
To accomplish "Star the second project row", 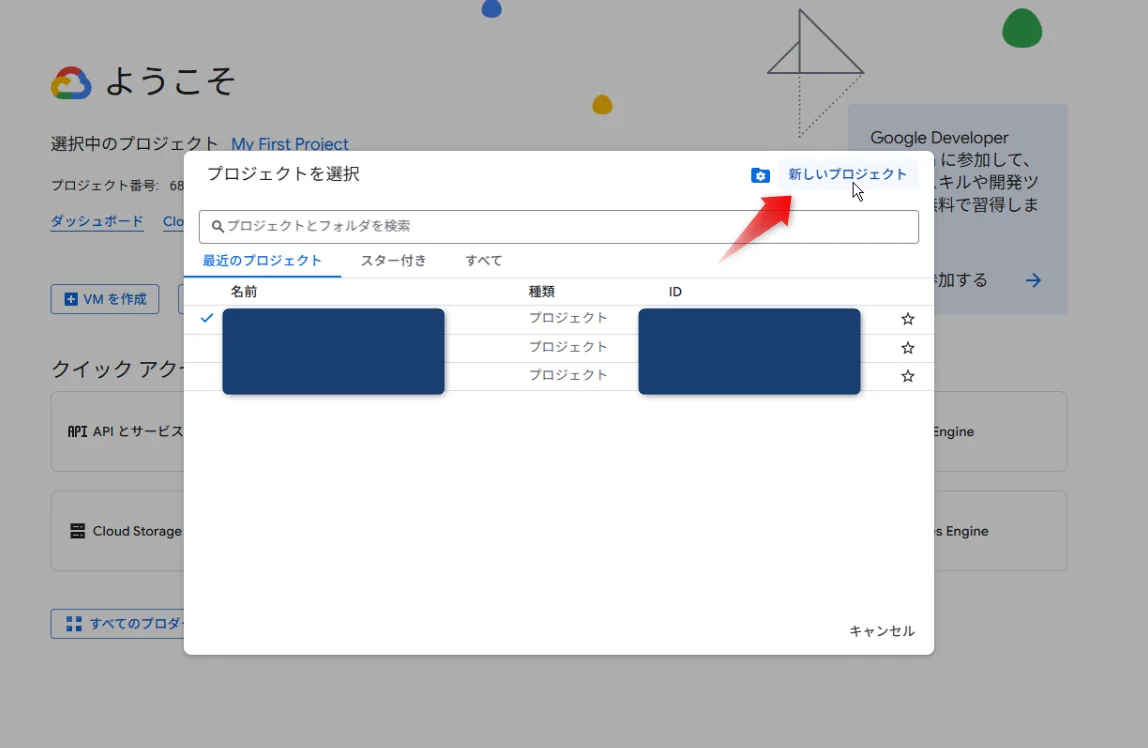I will tap(907, 348).
